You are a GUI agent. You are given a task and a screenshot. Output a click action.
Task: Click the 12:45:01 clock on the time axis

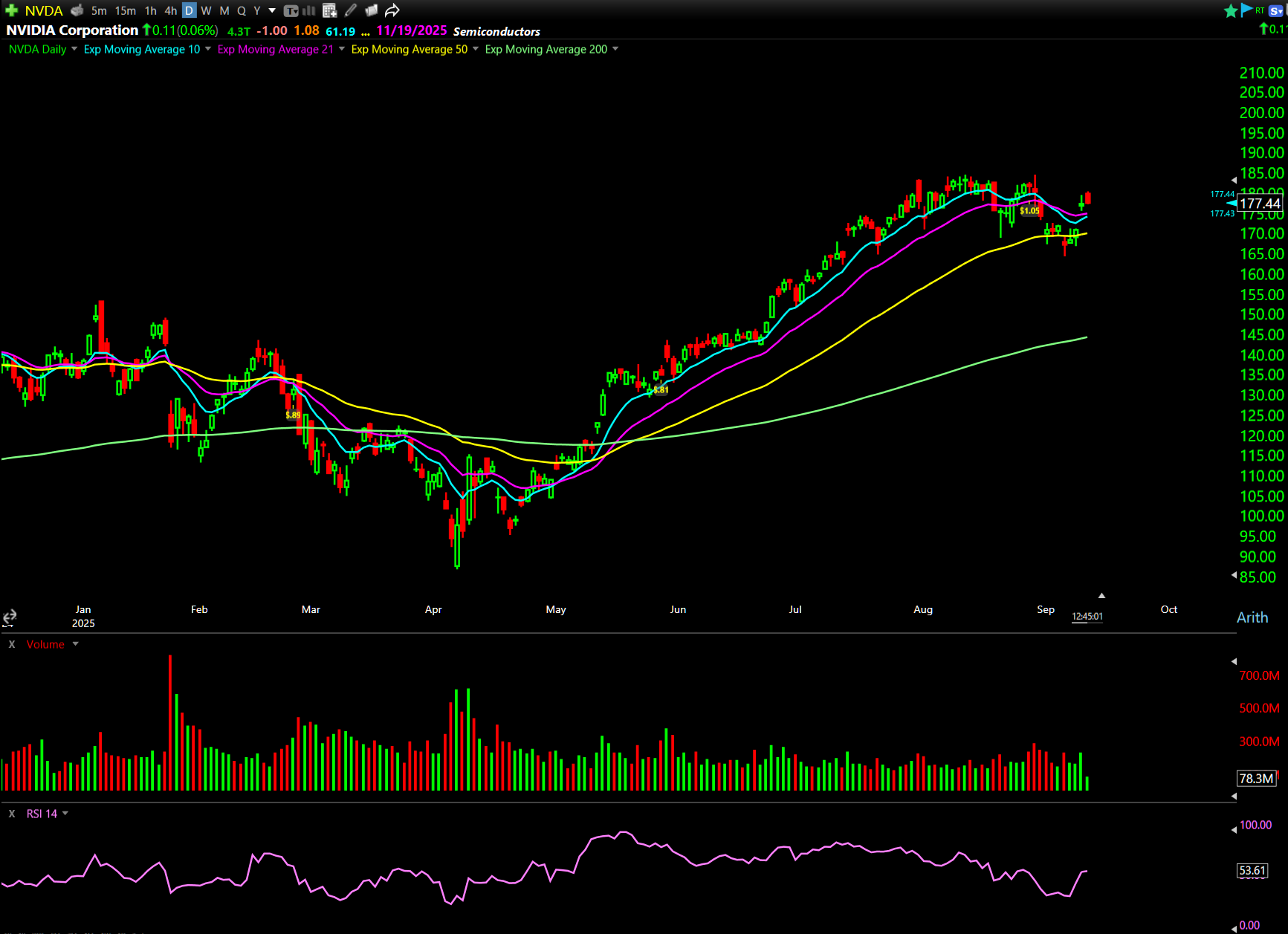point(1087,617)
